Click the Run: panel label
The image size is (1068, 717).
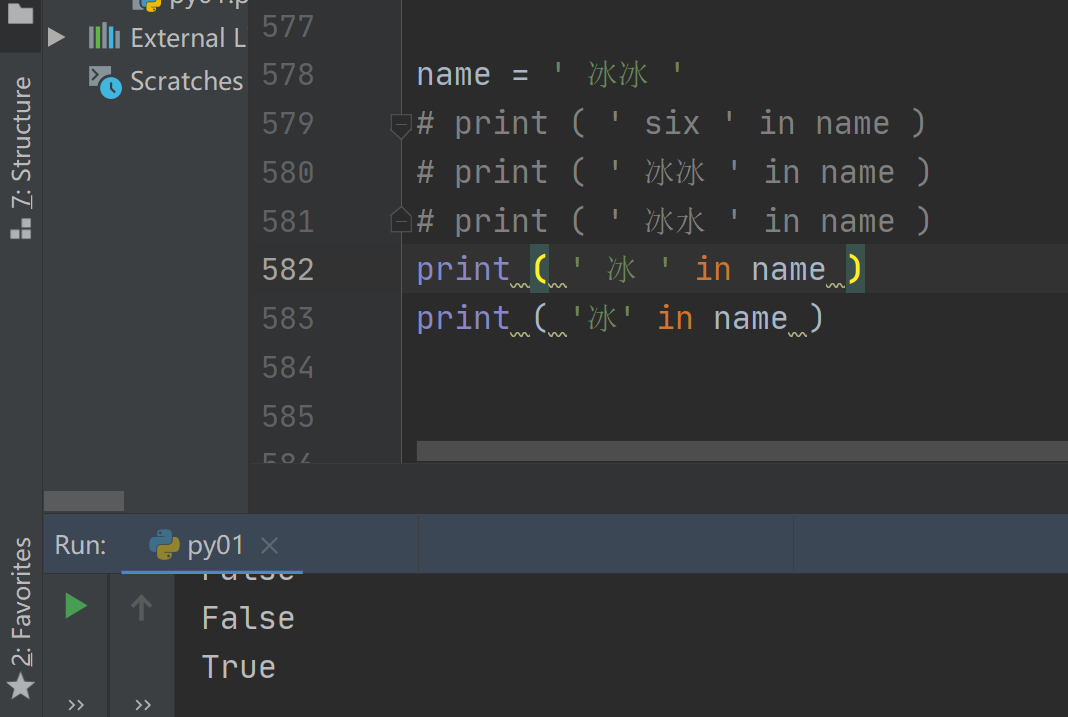click(80, 545)
